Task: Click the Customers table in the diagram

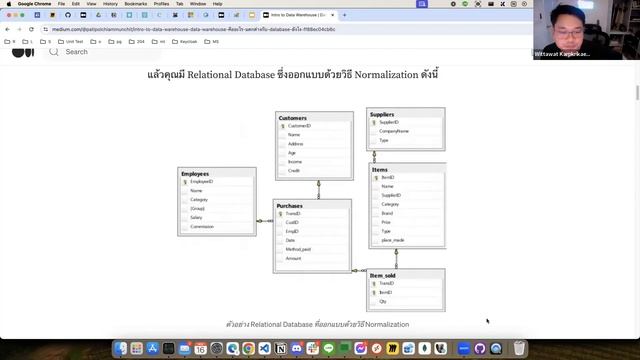Action: (x=314, y=146)
